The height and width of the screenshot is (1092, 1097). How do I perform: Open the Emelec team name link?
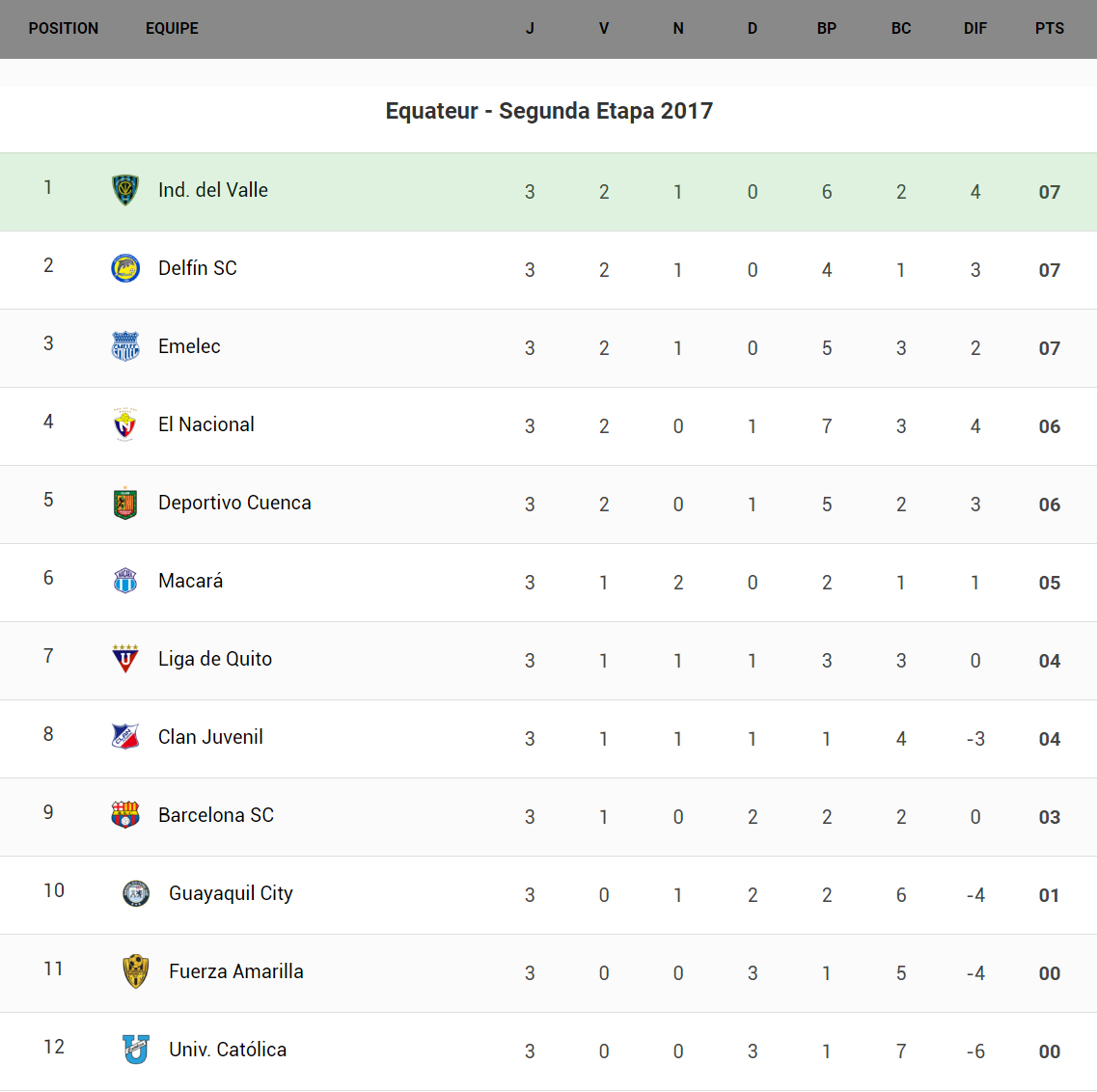pos(189,346)
